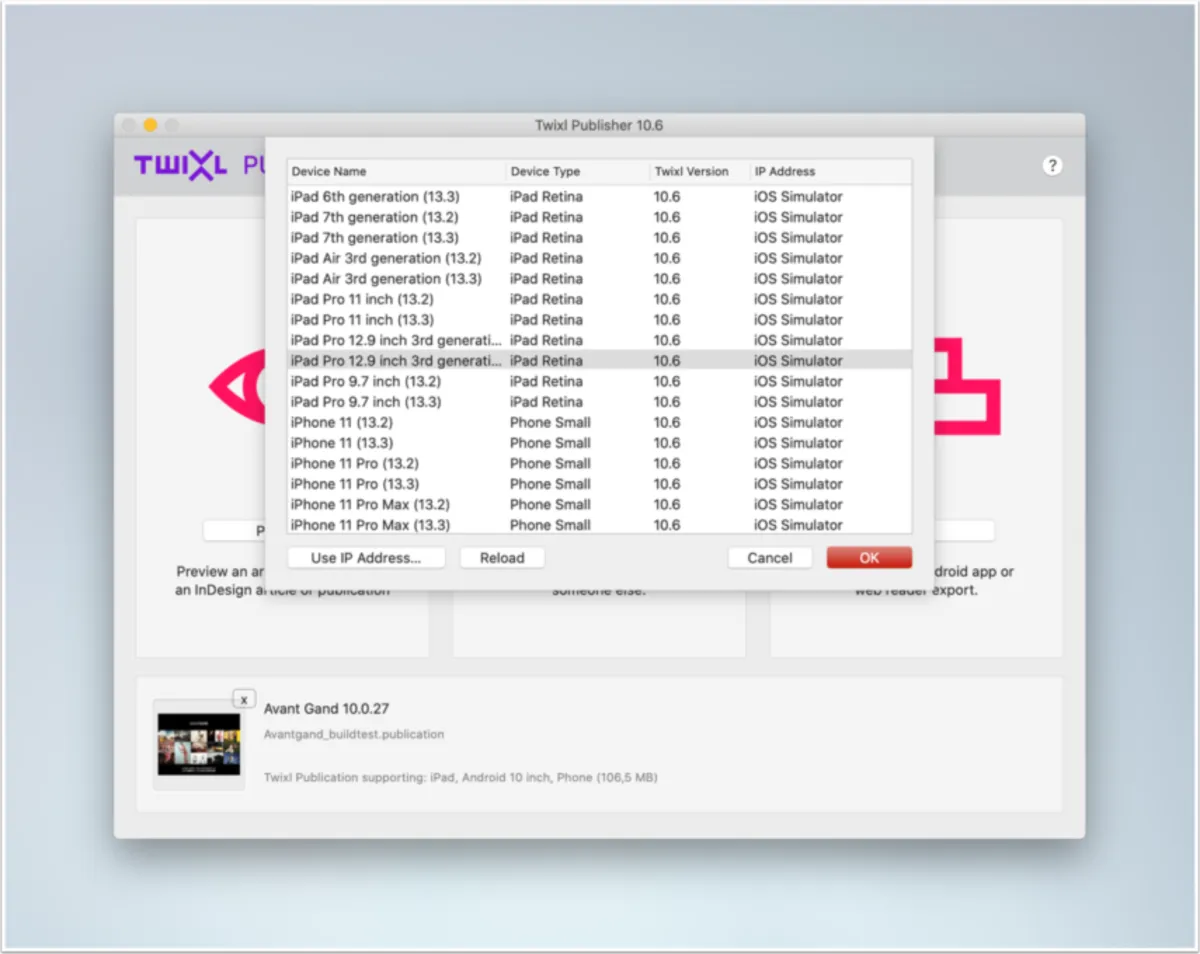Screen dimensions: 1200x954
Task: Open the help question mark icon
Action: pos(1051,166)
